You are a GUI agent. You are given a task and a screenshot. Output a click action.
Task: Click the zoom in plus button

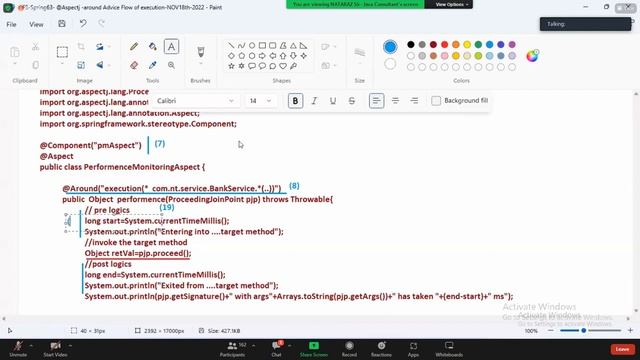click(630, 331)
